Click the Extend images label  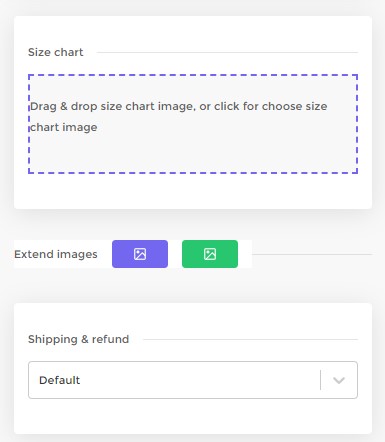tap(56, 254)
